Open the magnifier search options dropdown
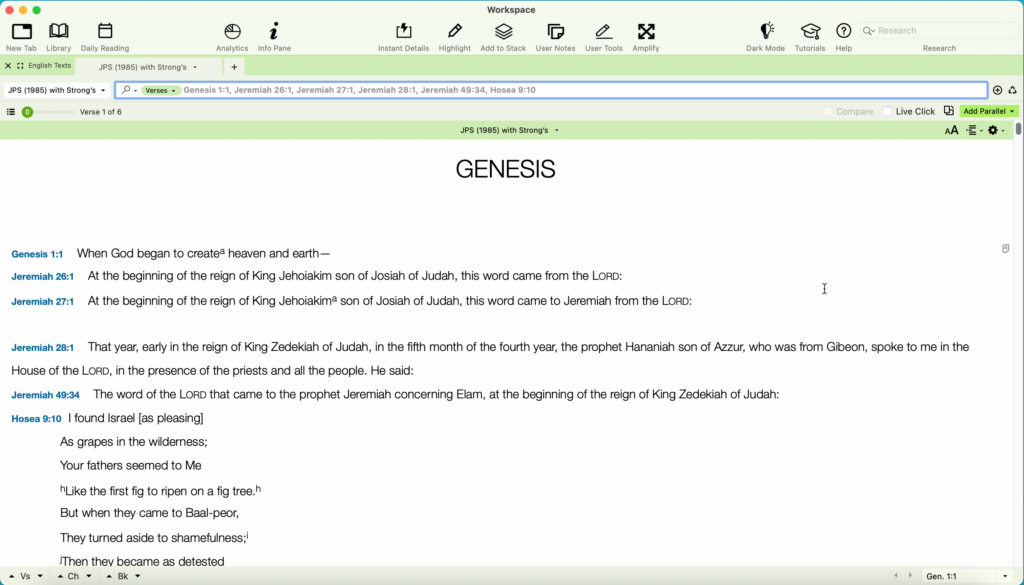This screenshot has width=1024, height=585. click(129, 90)
